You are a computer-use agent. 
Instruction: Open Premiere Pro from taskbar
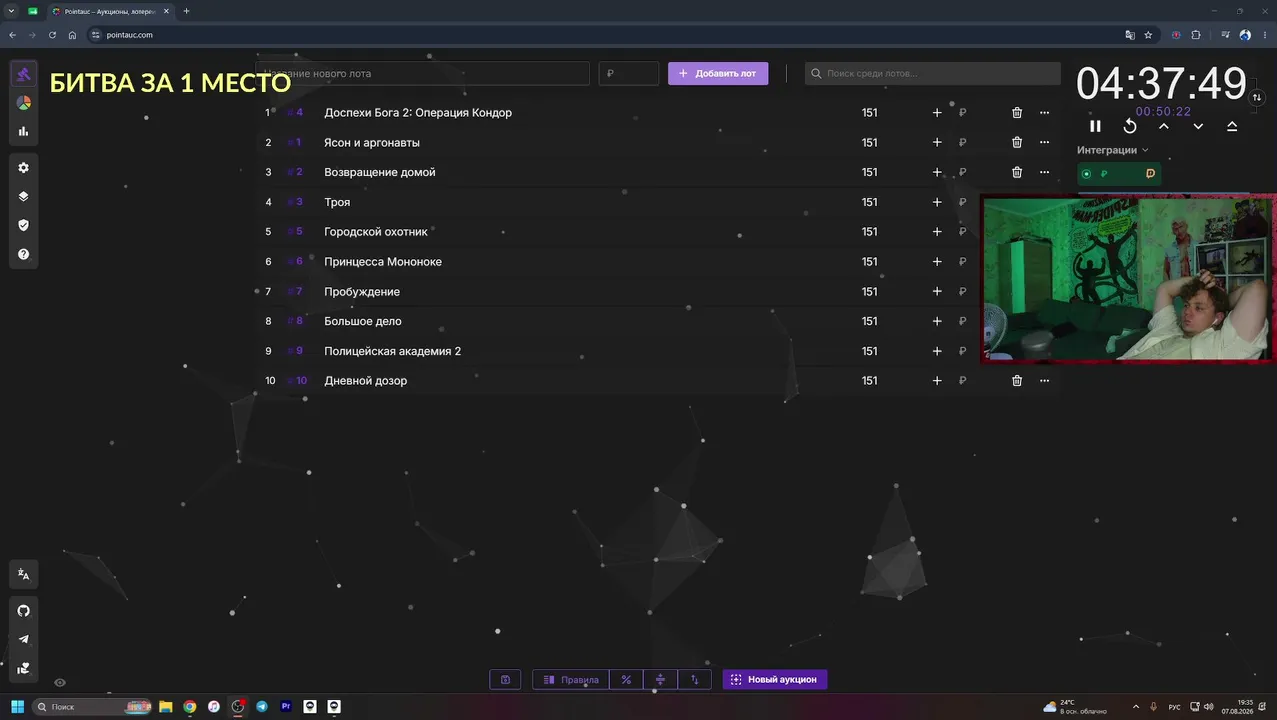click(286, 706)
